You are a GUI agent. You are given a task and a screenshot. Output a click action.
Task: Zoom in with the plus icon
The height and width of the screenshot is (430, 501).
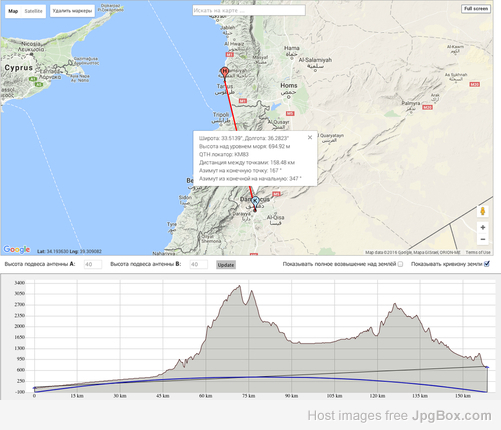[x=483, y=227]
